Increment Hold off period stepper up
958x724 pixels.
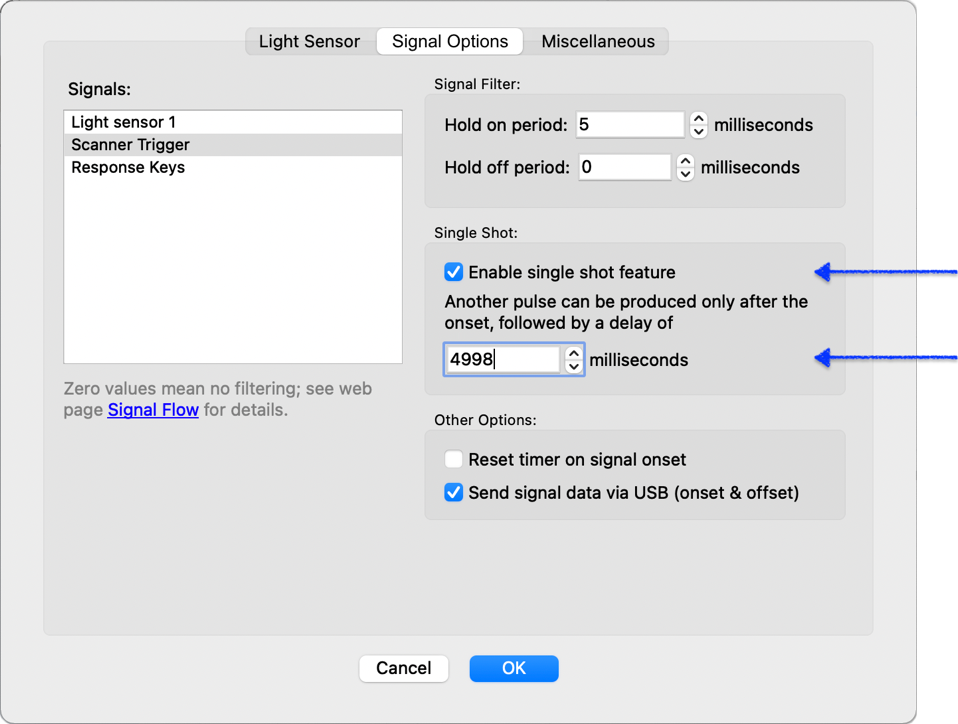(685, 161)
